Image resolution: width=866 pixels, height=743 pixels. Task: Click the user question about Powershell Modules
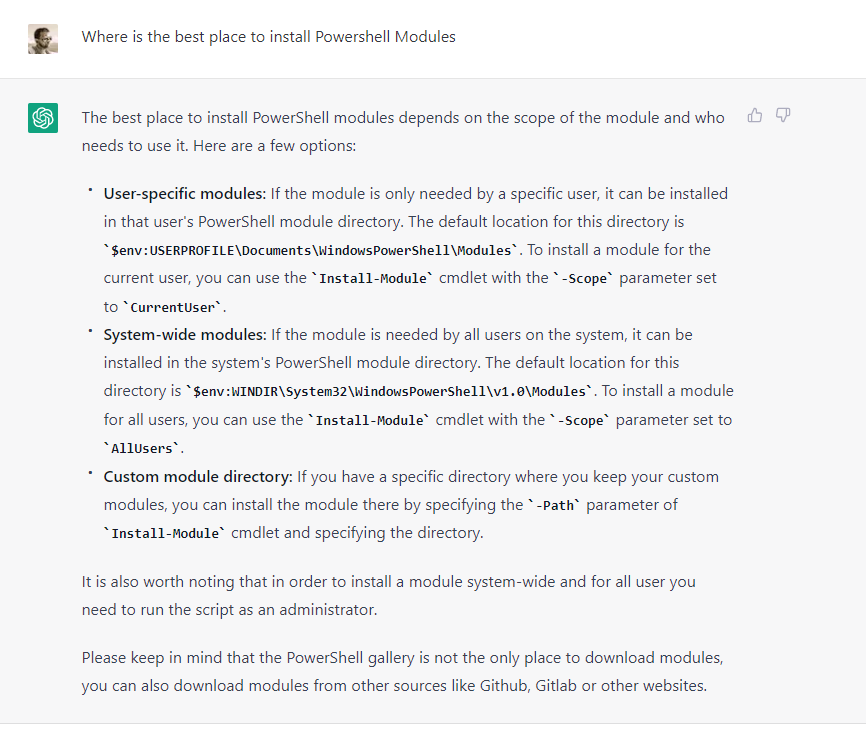[268, 37]
